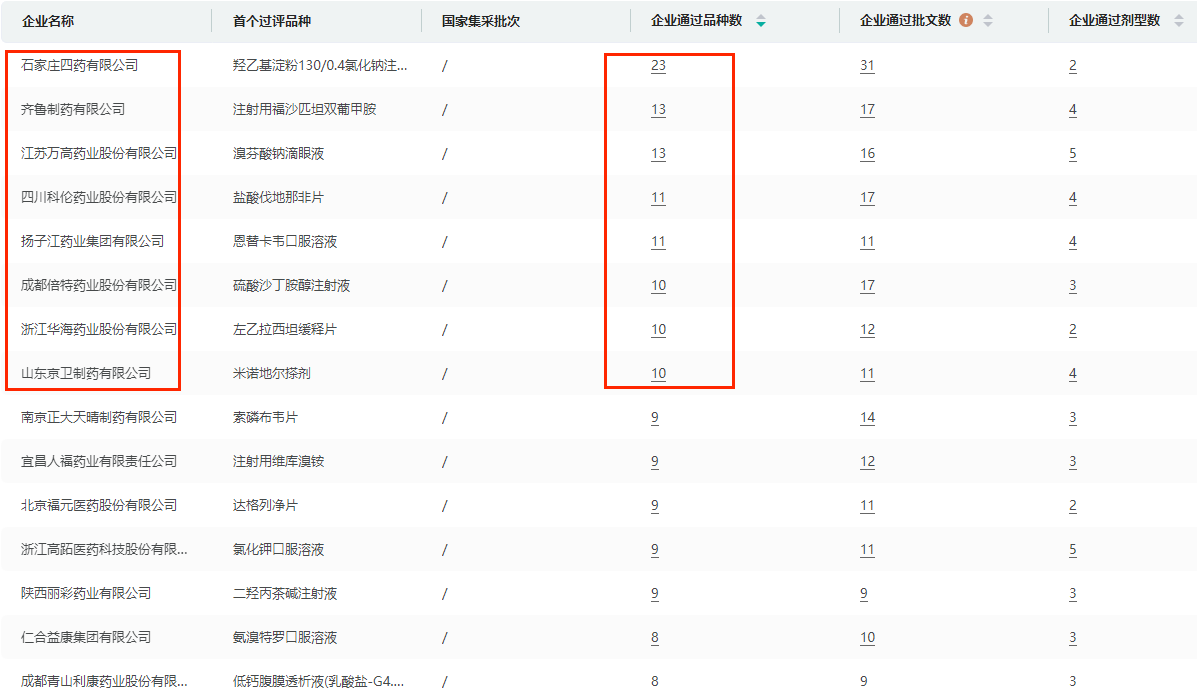Open product count 11 for 四川科伦药业
This screenshot has width=1197, height=688.
coord(658,198)
